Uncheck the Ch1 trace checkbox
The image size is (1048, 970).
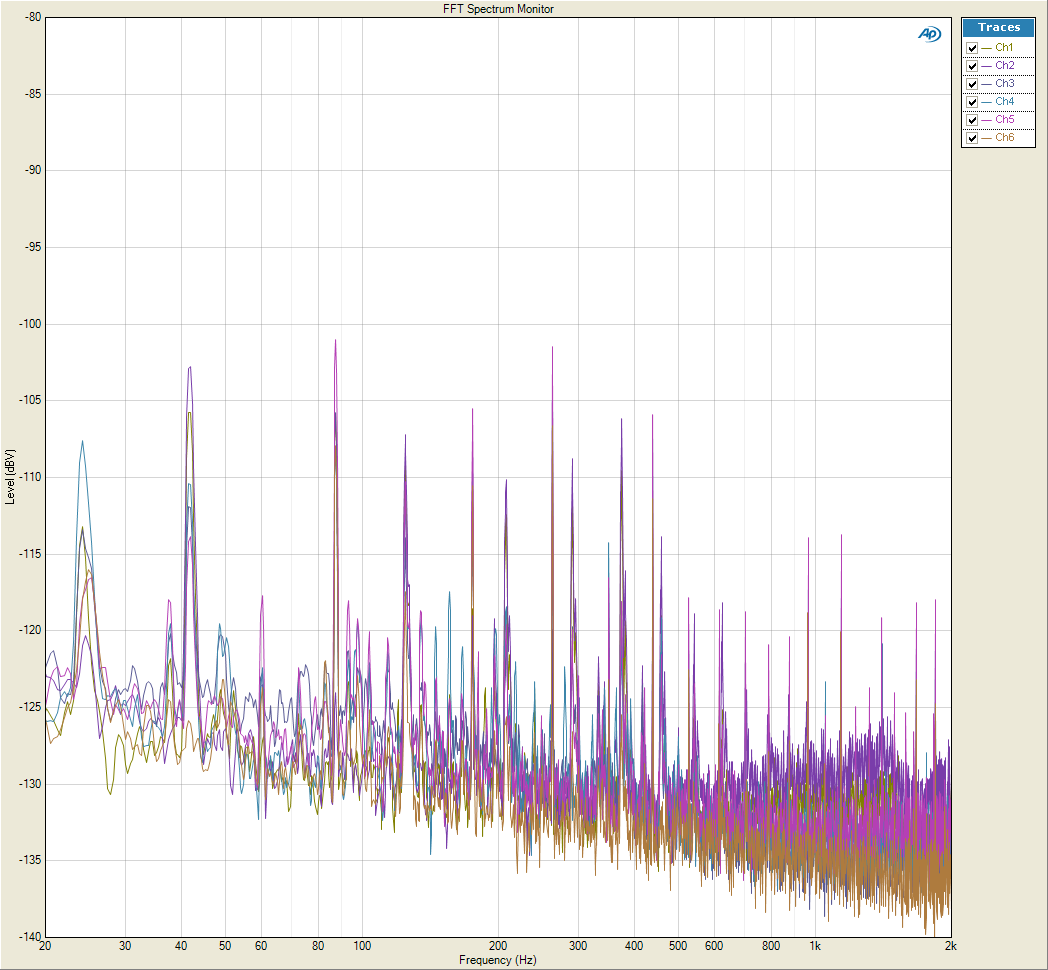click(x=972, y=48)
